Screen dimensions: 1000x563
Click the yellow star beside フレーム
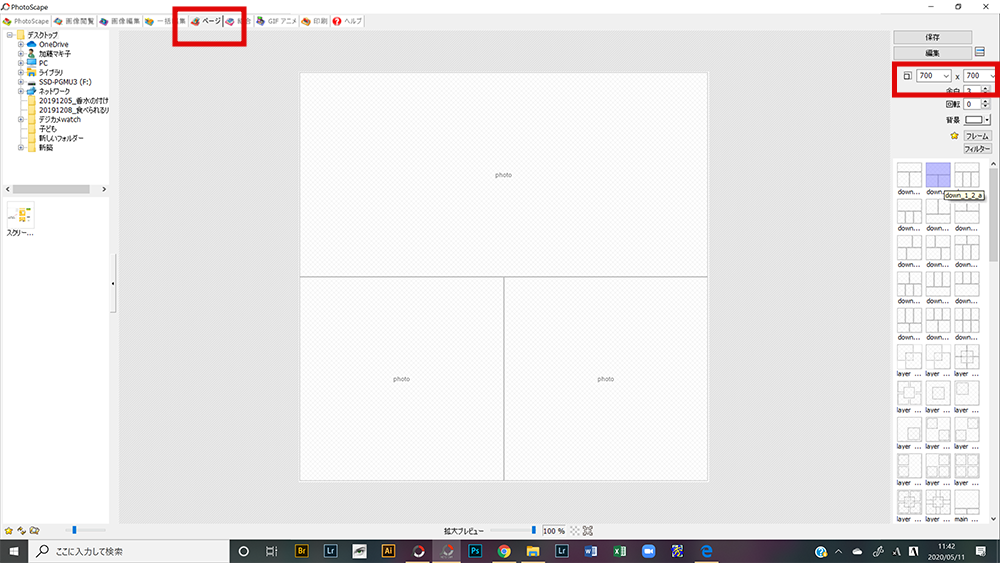click(x=954, y=136)
